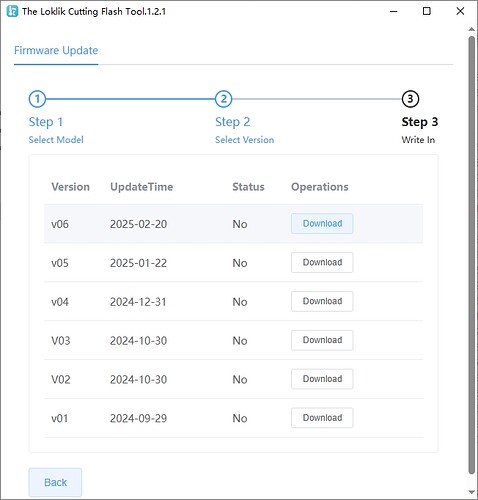Image resolution: width=478 pixels, height=500 pixels.
Task: Click the Step 2 label
Action: pos(232,122)
